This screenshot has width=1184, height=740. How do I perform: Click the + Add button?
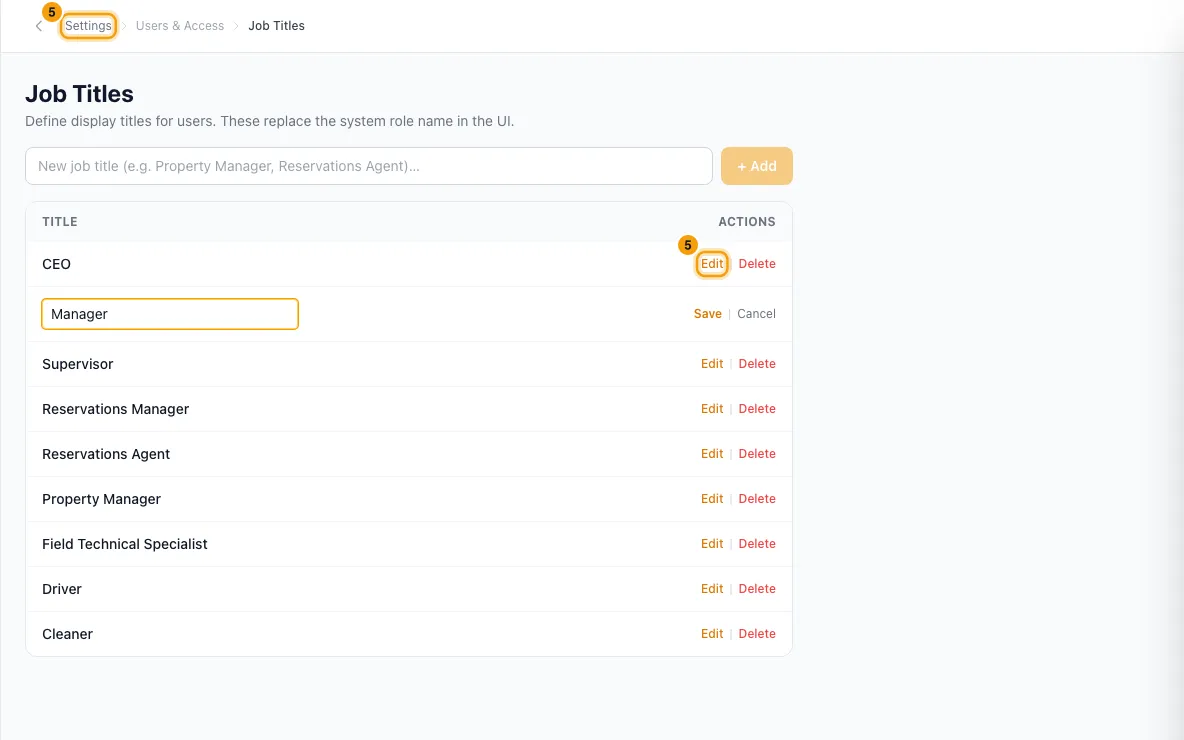click(x=757, y=166)
